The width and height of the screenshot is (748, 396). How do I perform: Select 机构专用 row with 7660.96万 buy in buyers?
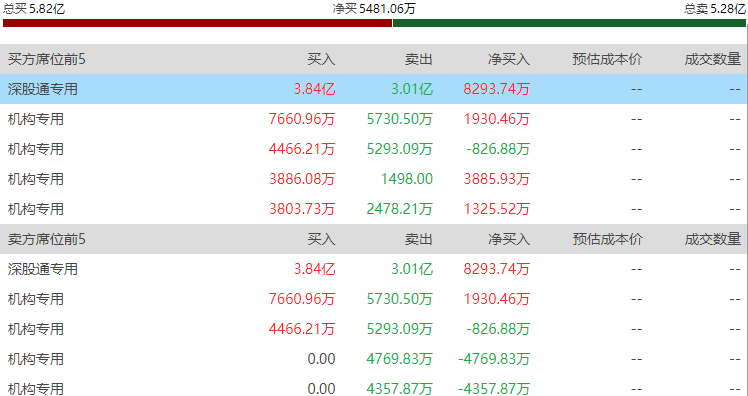[x=374, y=119]
